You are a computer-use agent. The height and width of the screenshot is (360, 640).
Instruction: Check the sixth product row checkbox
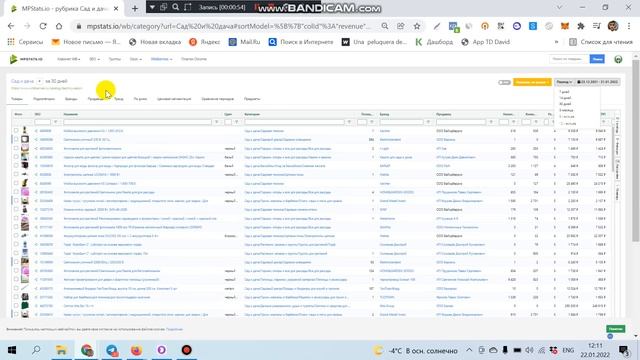coord(16,174)
